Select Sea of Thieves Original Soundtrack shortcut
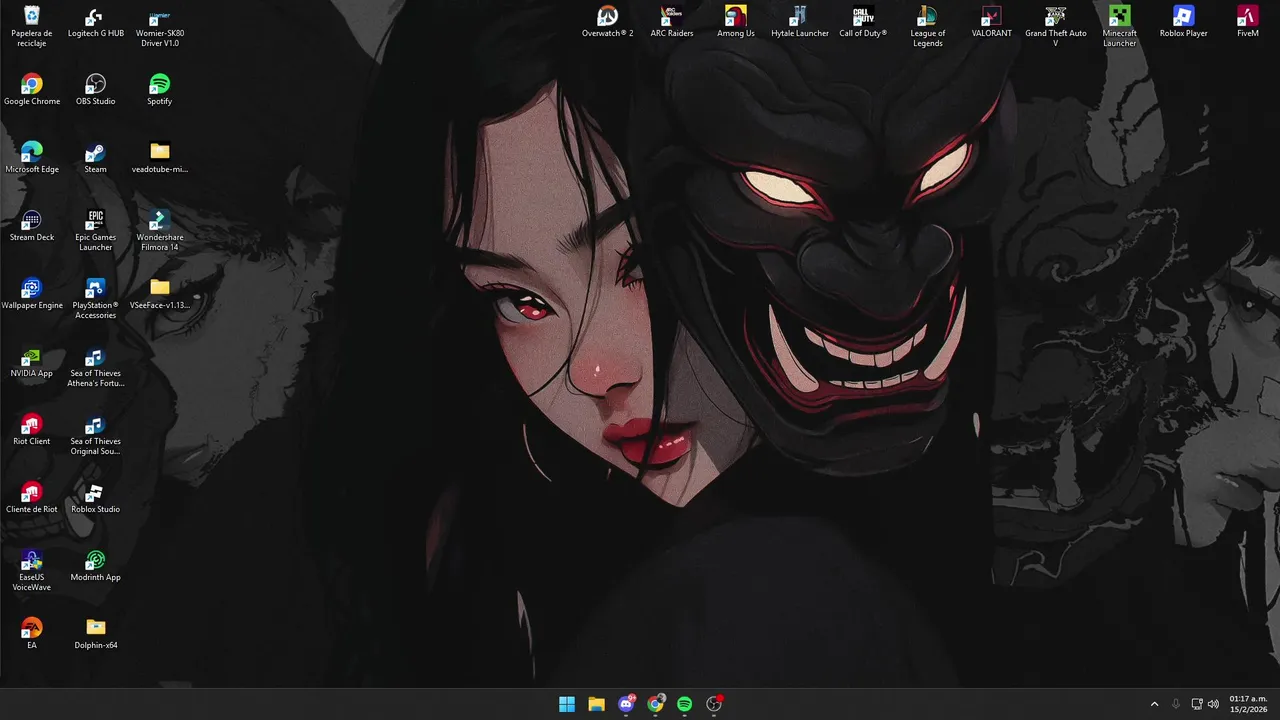This screenshot has width=1280, height=720. (x=96, y=434)
